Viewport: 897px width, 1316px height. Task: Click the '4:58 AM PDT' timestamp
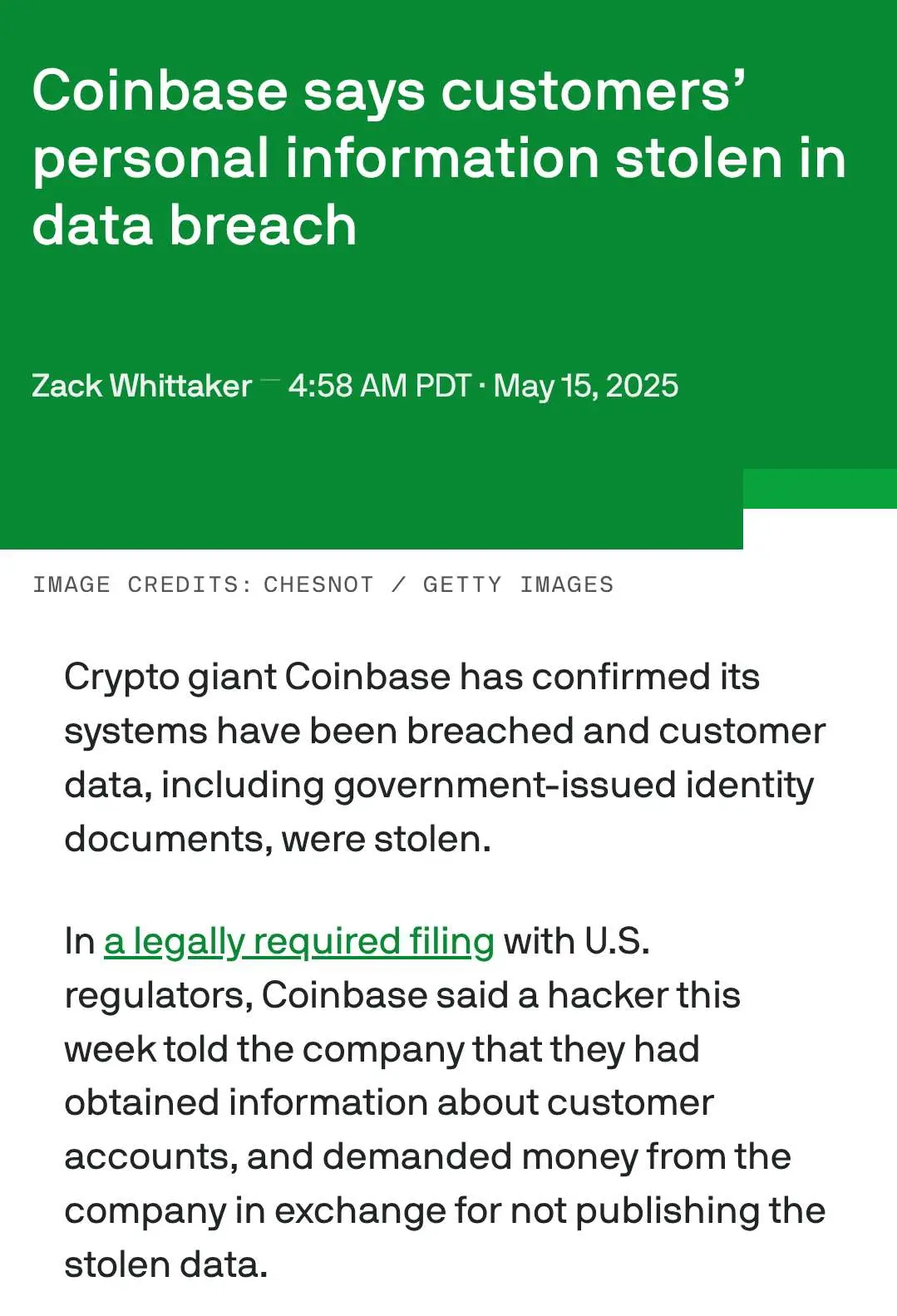(x=380, y=386)
